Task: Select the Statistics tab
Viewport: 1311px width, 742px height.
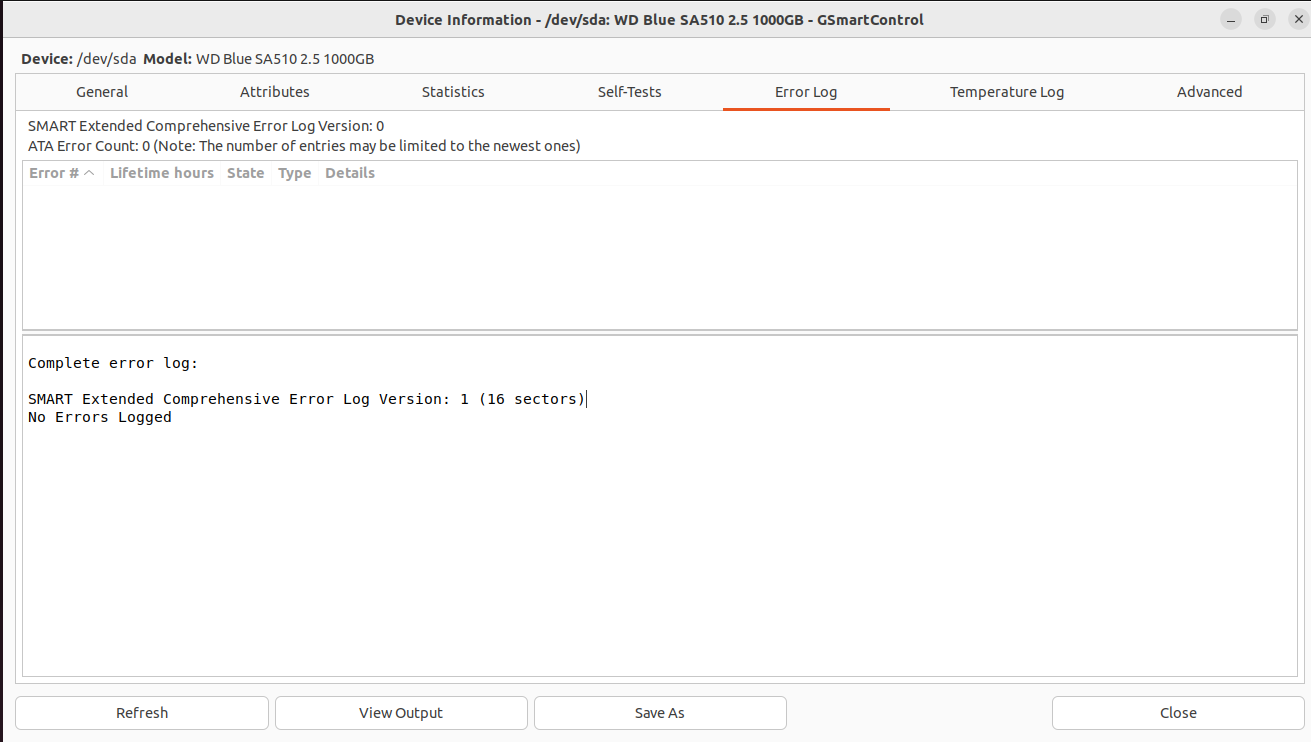Action: point(453,92)
